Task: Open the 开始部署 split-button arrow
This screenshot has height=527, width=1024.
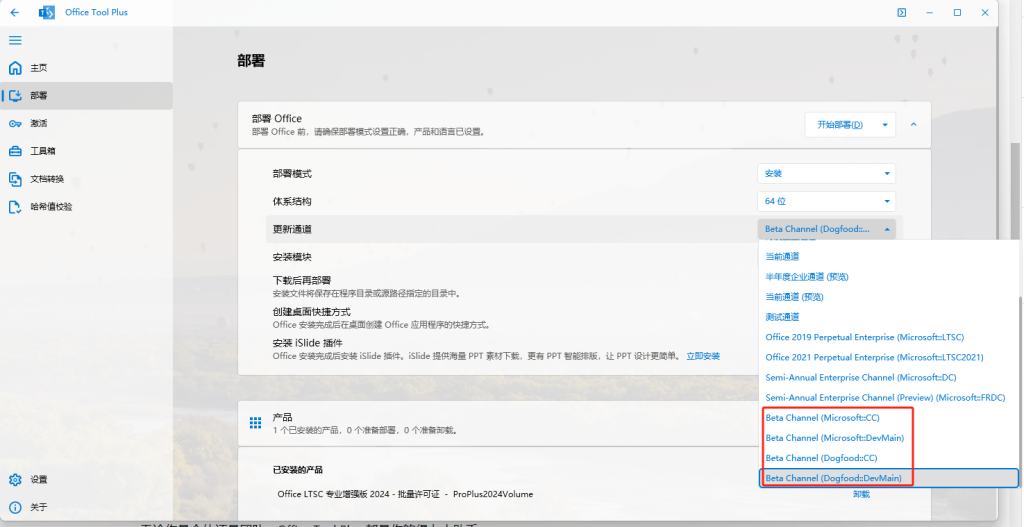Action: tap(885, 125)
